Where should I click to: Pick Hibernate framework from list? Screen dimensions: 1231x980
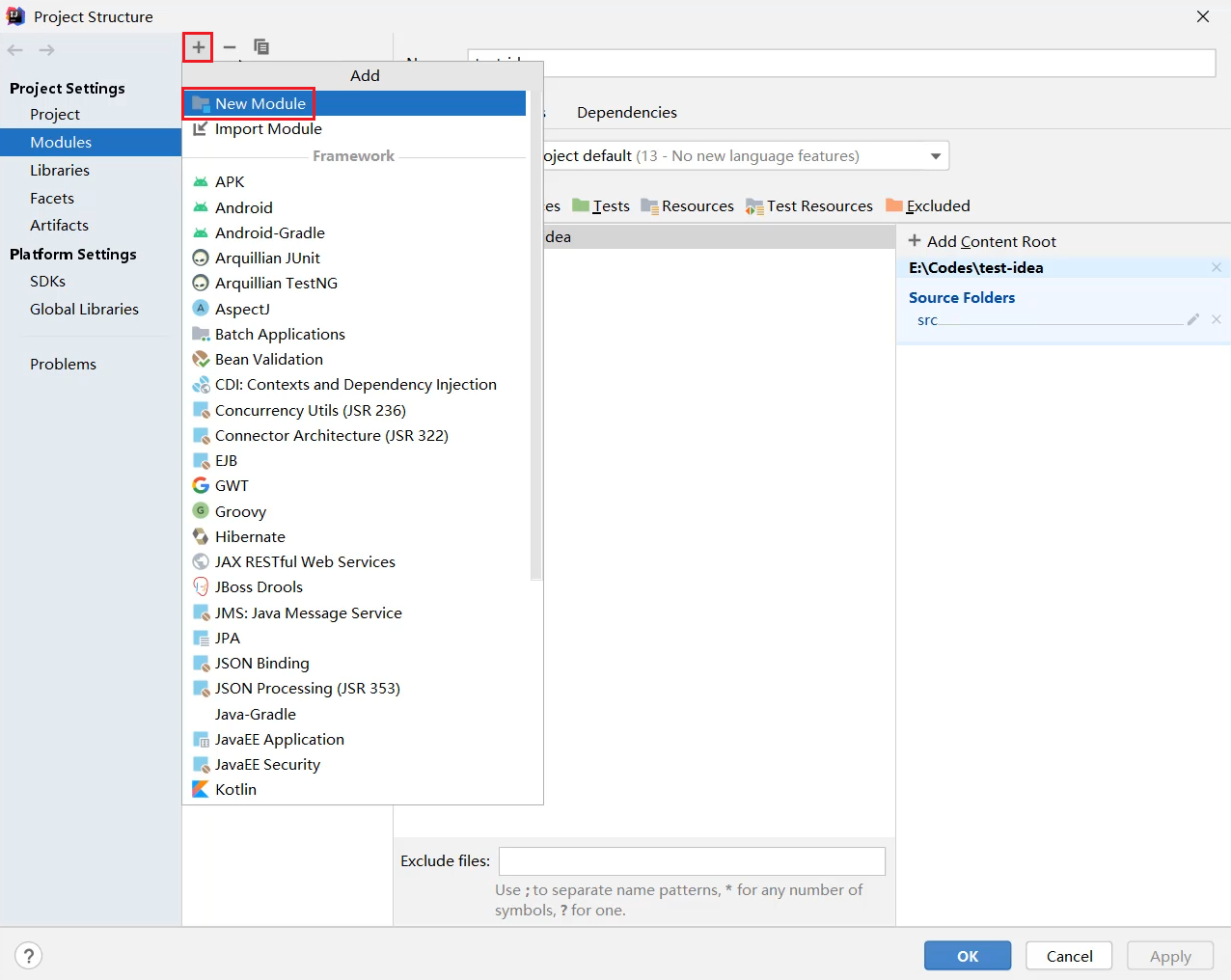coord(250,537)
